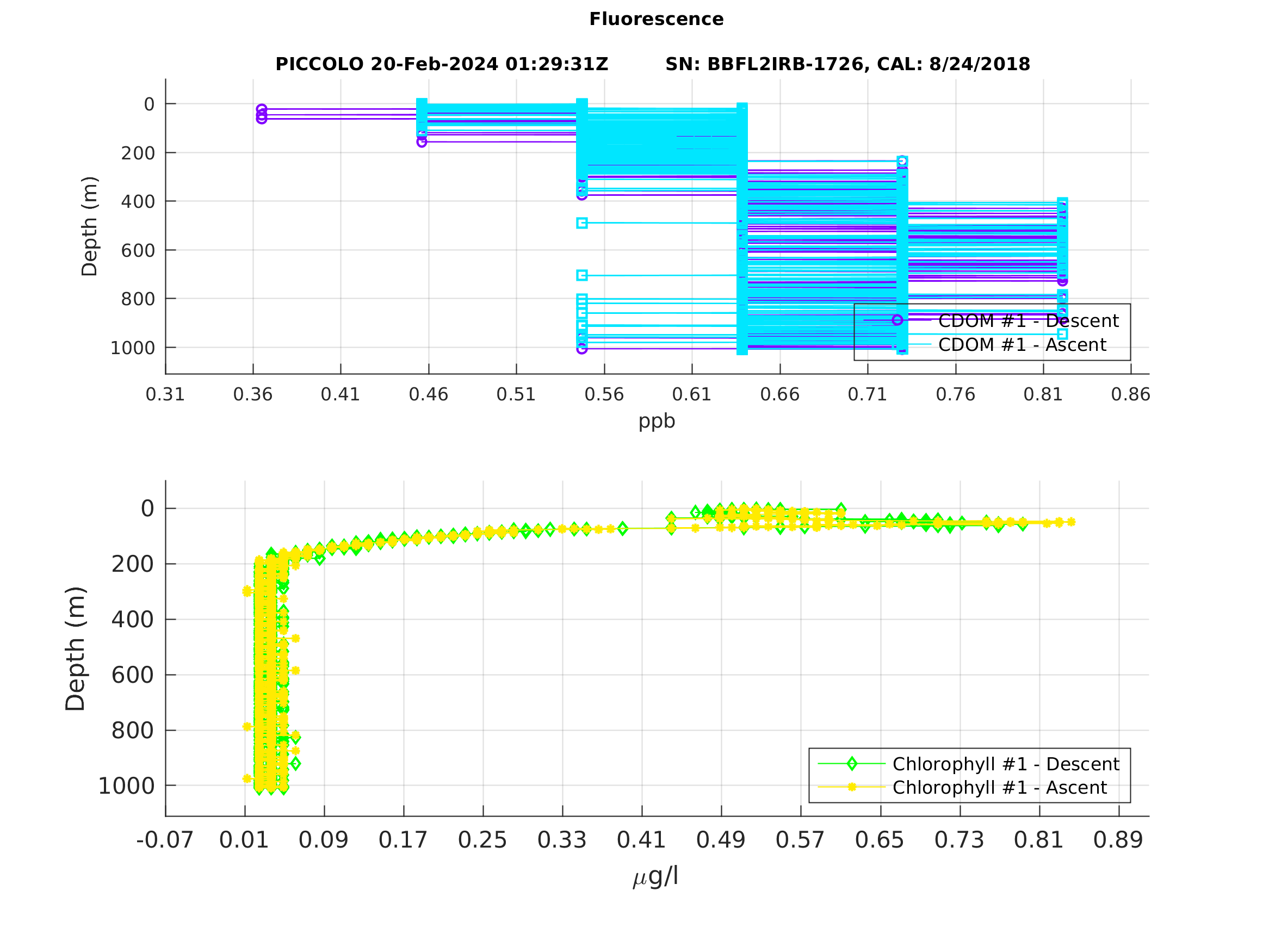Click the 800 depth tick on Chlorophyll plot
The height and width of the screenshot is (952, 1269).
pos(133,731)
